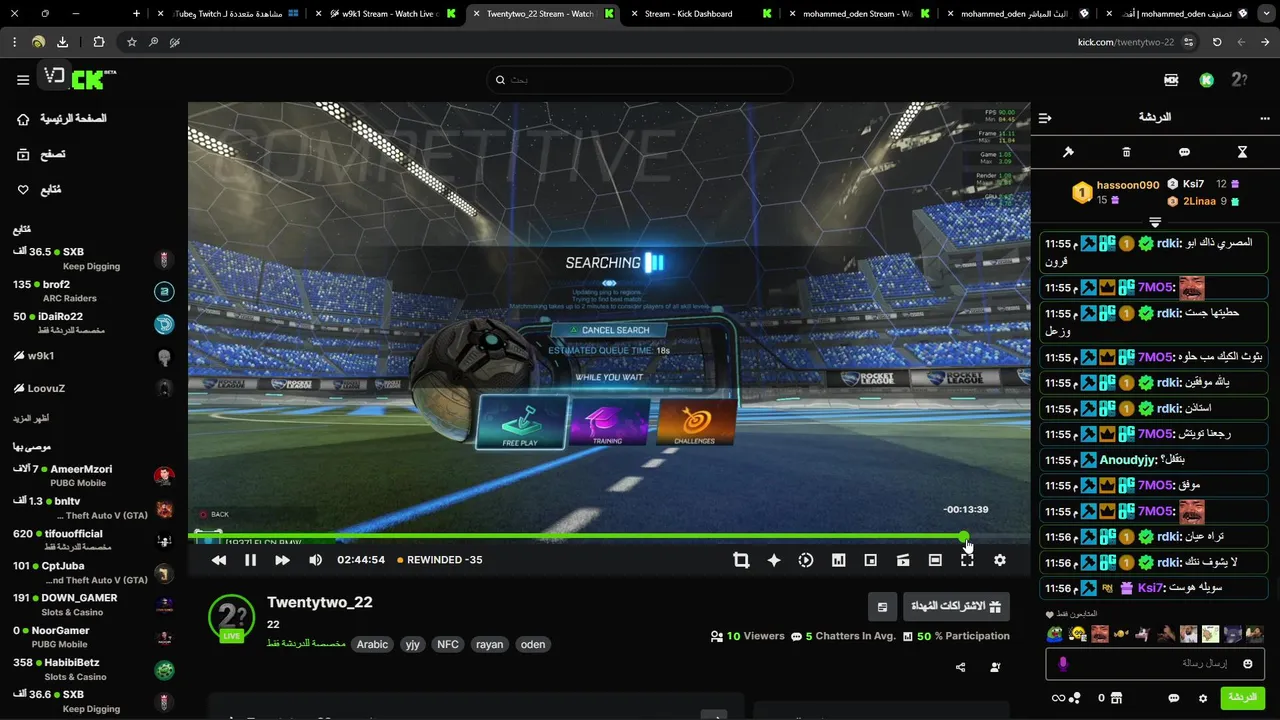The image size is (1280, 720).
Task: Fast forward the stream playback
Action: tap(282, 560)
